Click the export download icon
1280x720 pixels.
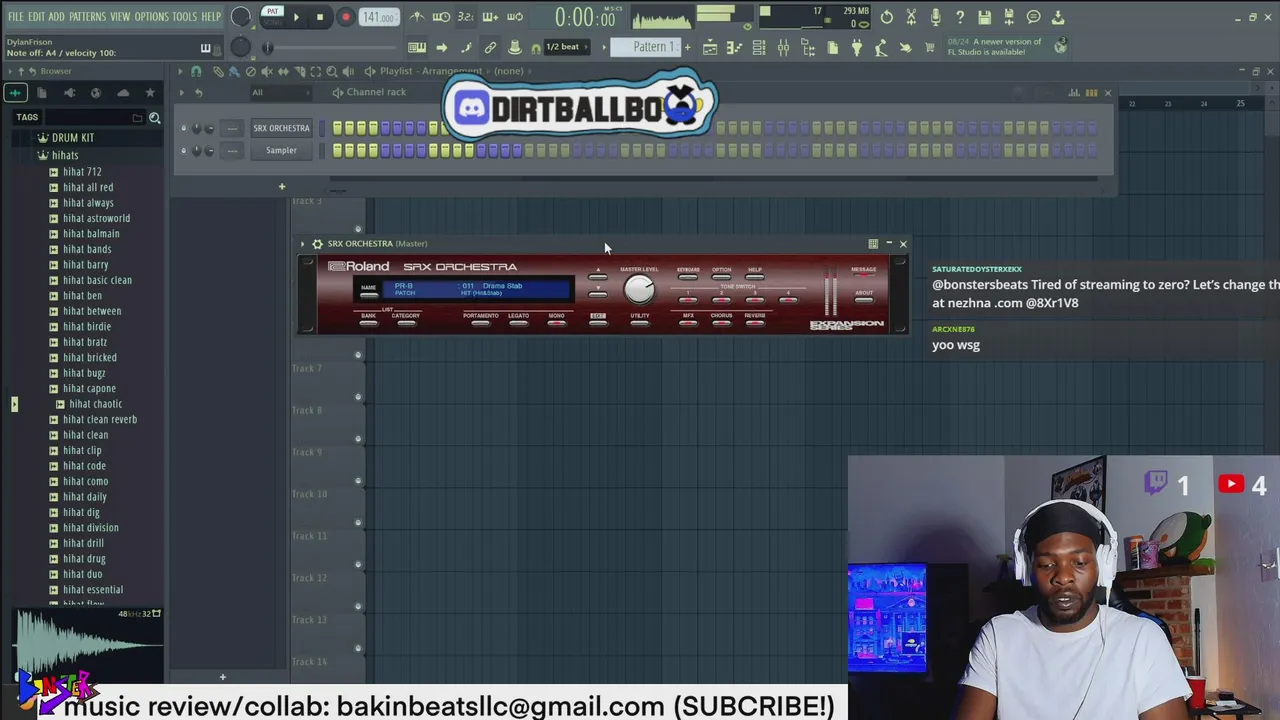(1058, 17)
